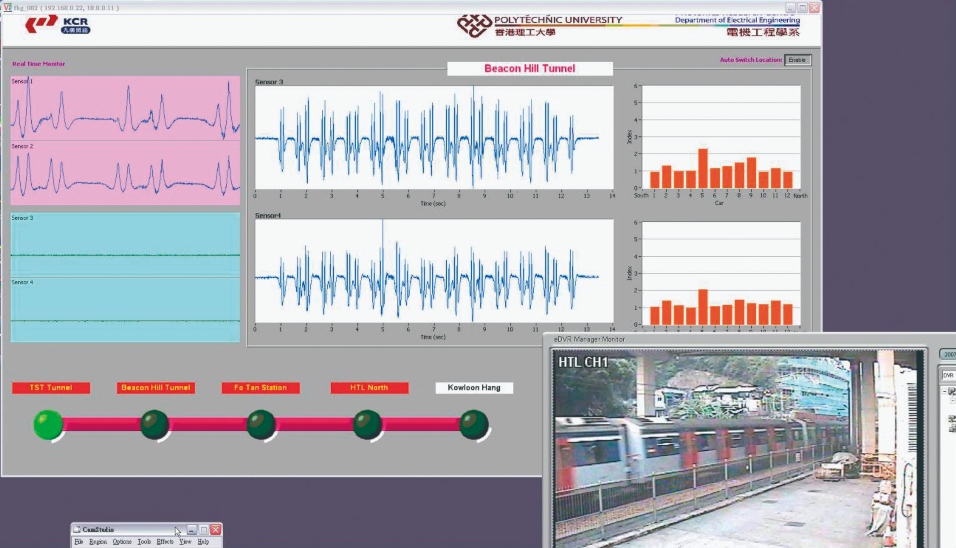The height and width of the screenshot is (548, 956).
Task: Select the Fo Tan Station location light
Action: point(261,424)
